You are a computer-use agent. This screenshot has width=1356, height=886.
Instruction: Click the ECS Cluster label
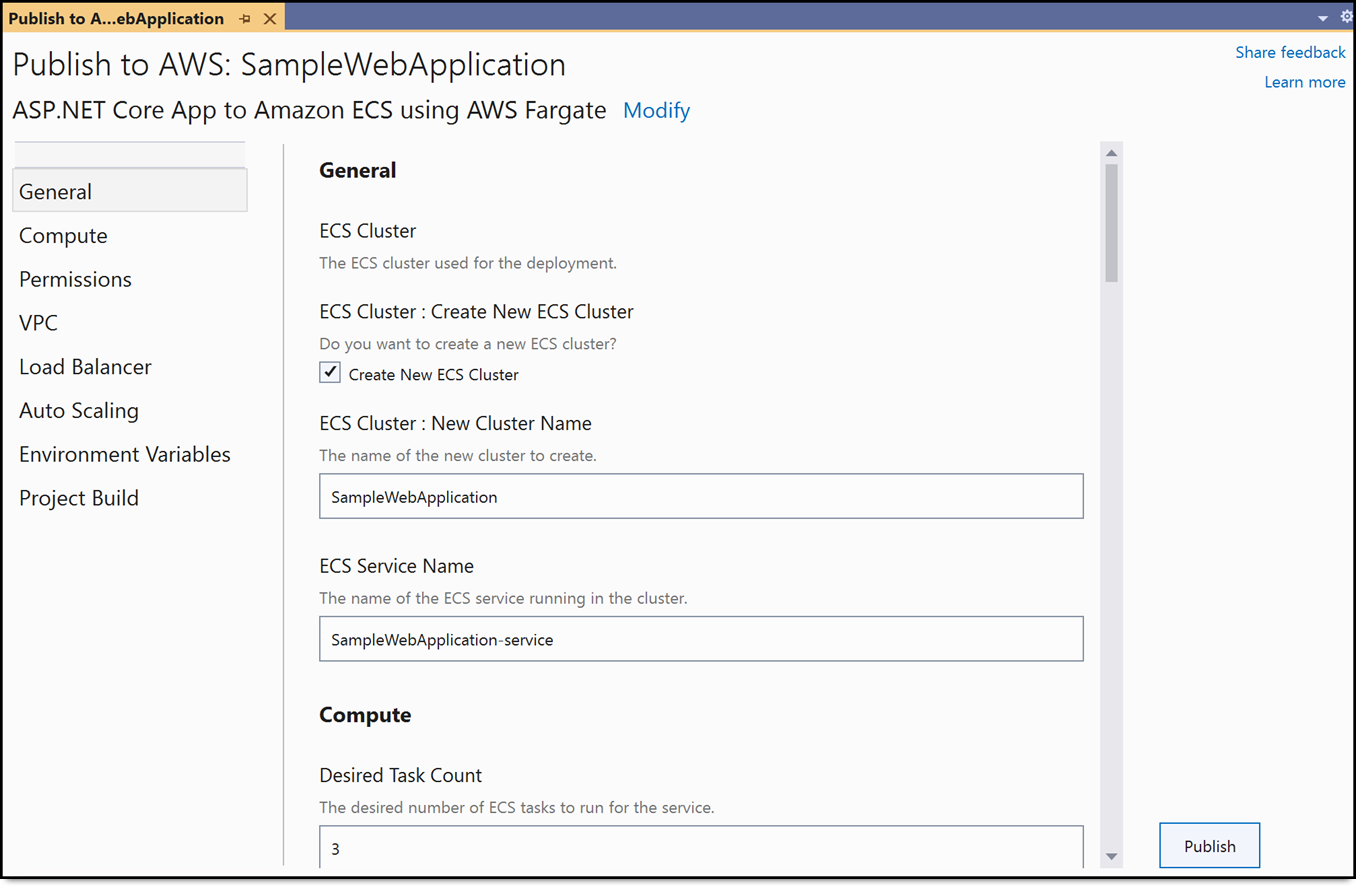pos(367,231)
